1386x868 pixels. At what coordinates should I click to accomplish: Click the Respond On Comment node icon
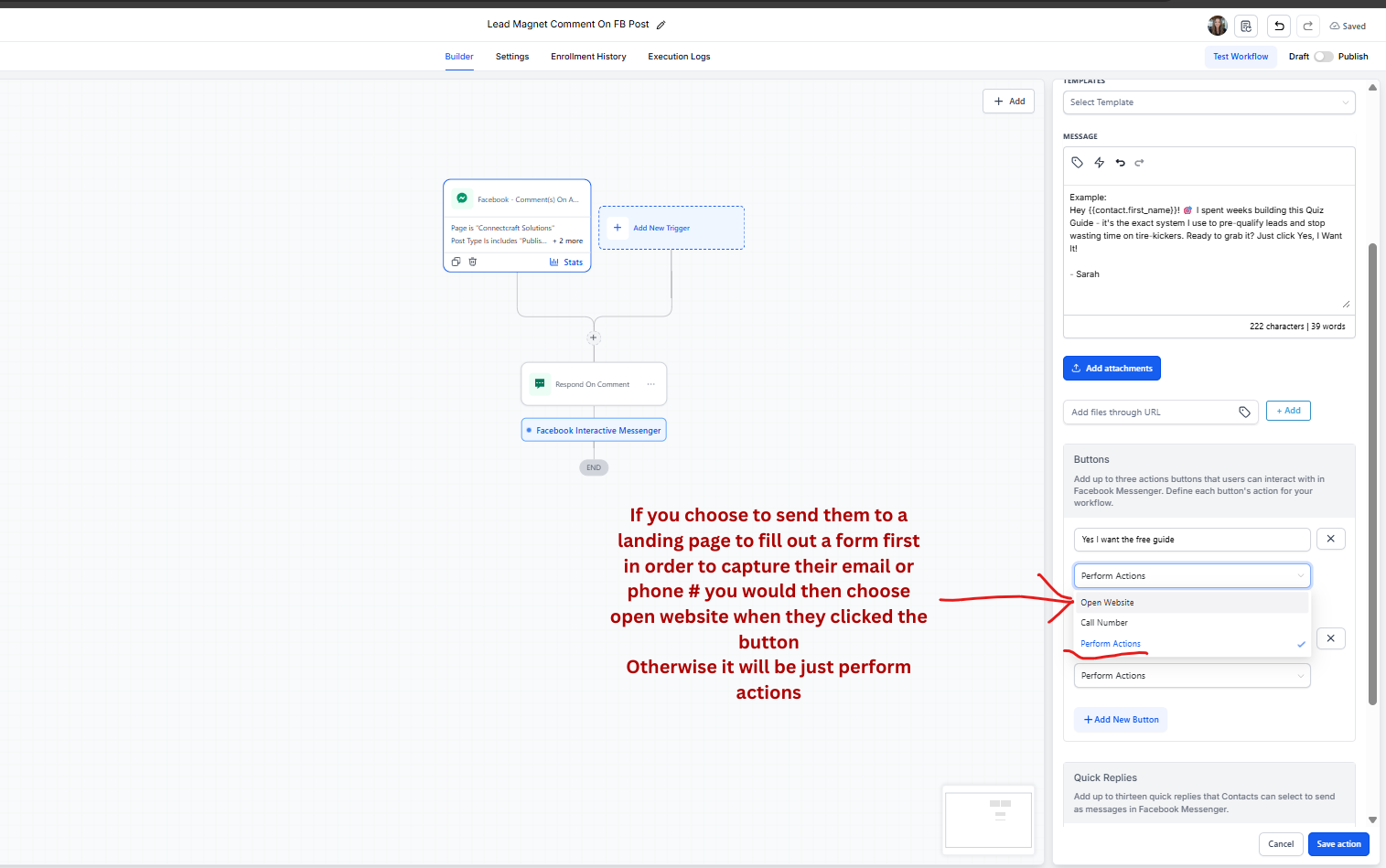(x=540, y=384)
